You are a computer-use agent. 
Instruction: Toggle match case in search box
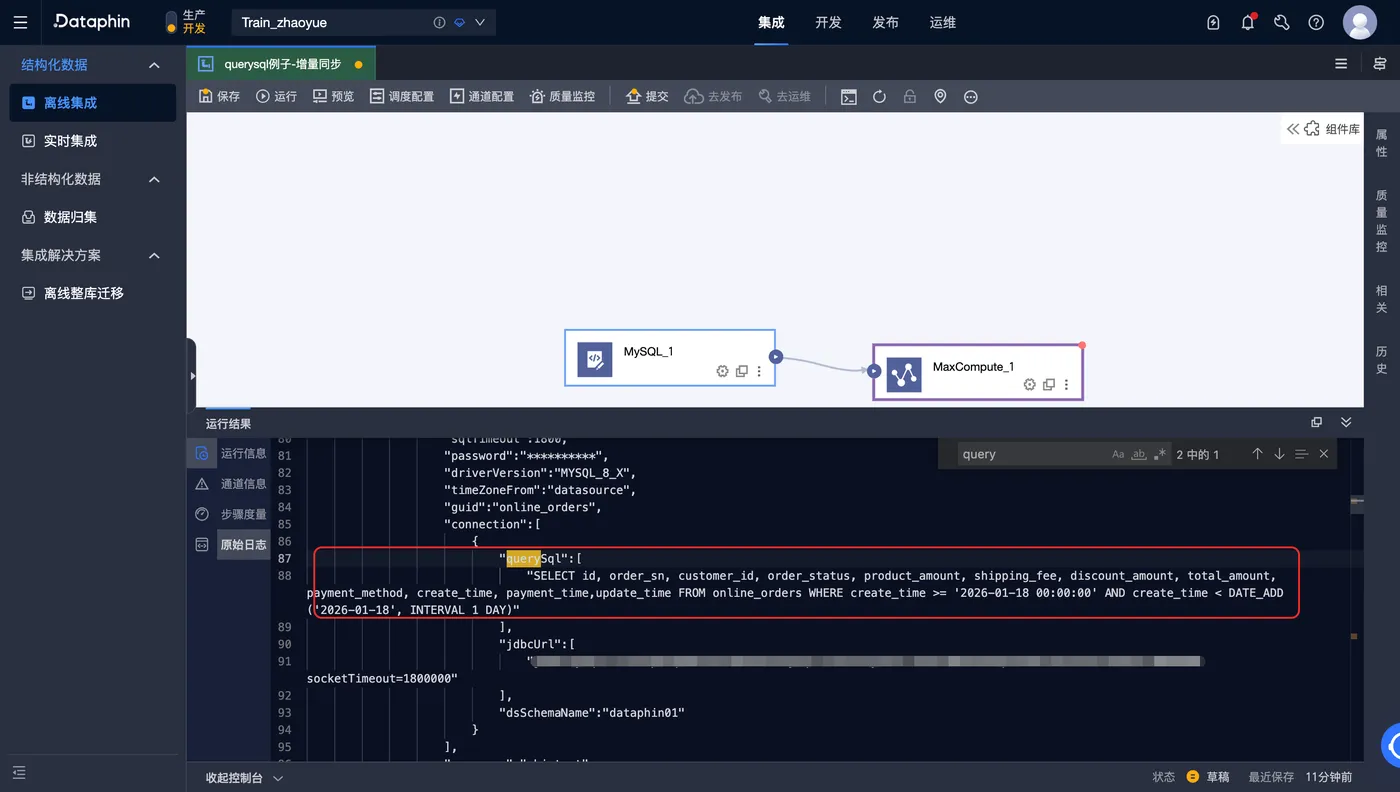(x=1118, y=454)
